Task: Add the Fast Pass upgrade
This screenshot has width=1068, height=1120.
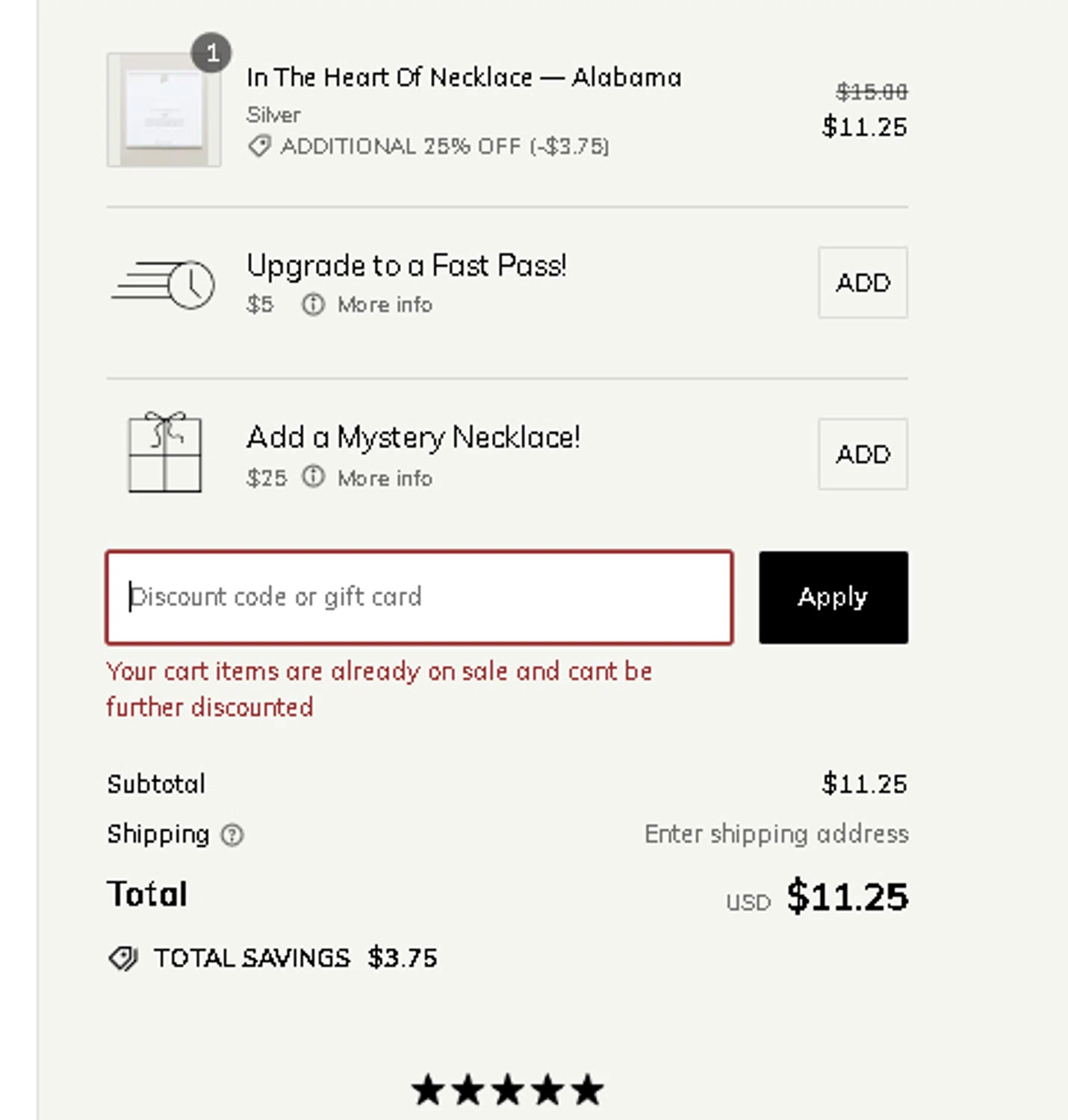Action: [863, 283]
